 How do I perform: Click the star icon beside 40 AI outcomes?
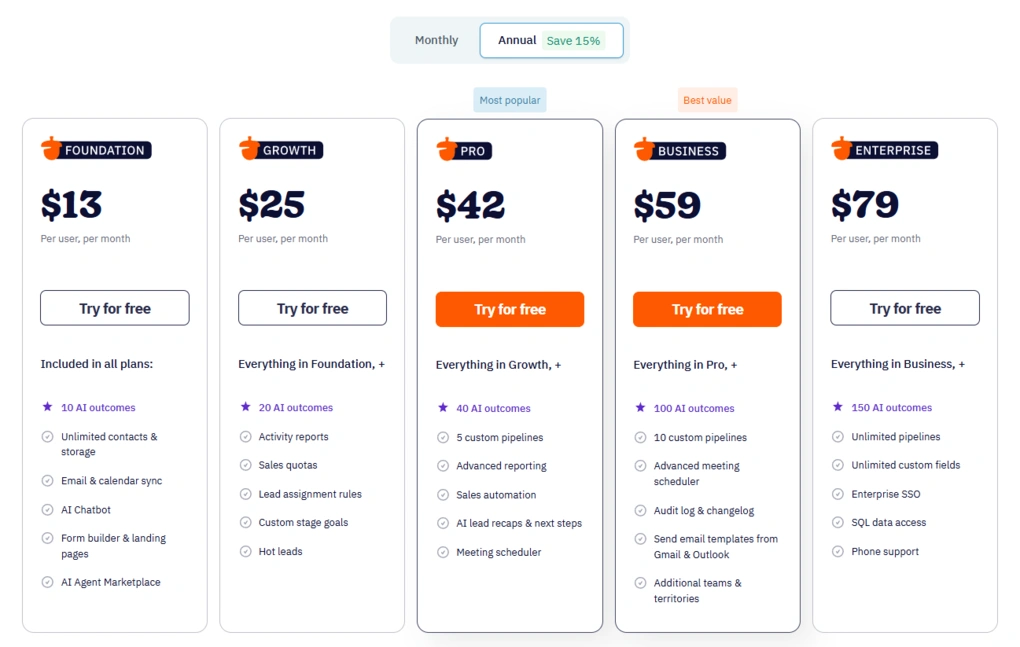[x=441, y=408]
